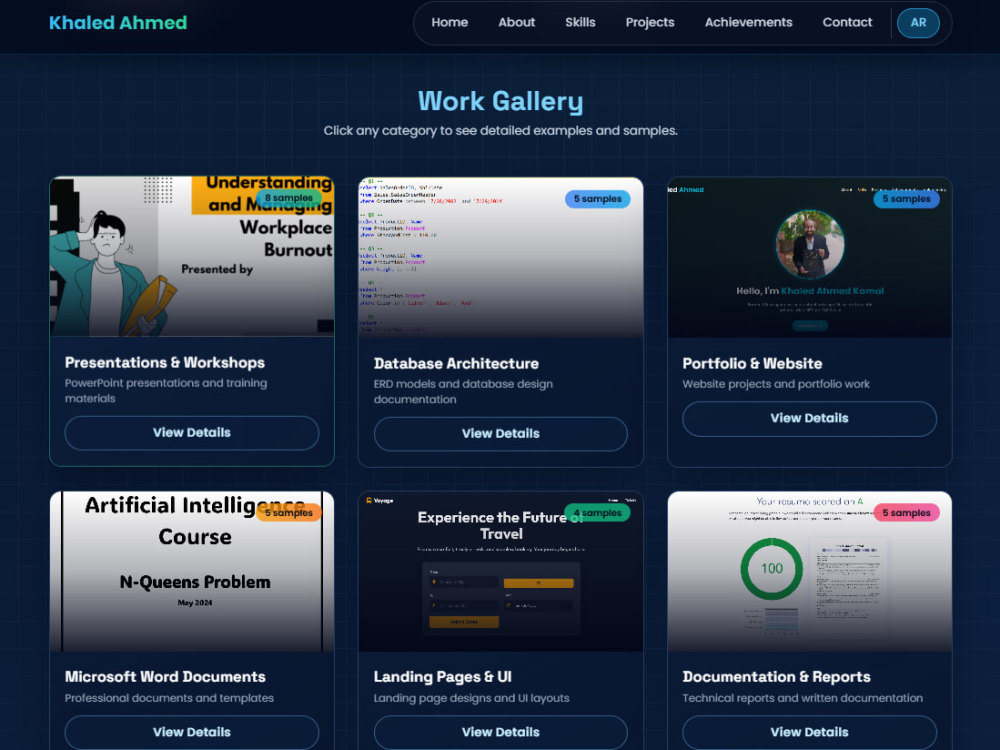The width and height of the screenshot is (1000, 750).
Task: Jump to the Contact section
Action: [846, 22]
